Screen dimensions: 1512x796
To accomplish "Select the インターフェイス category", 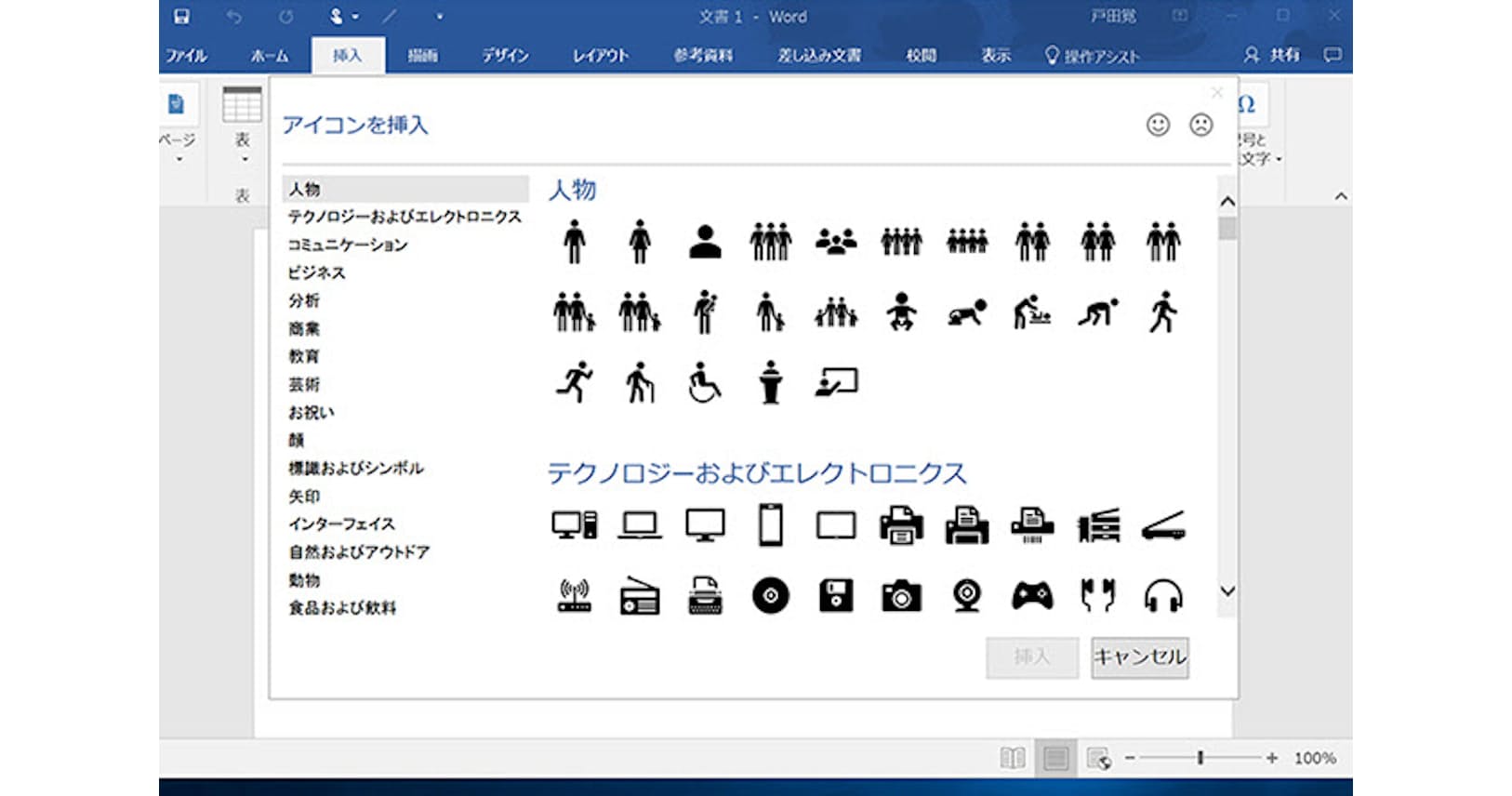I will 341,524.
